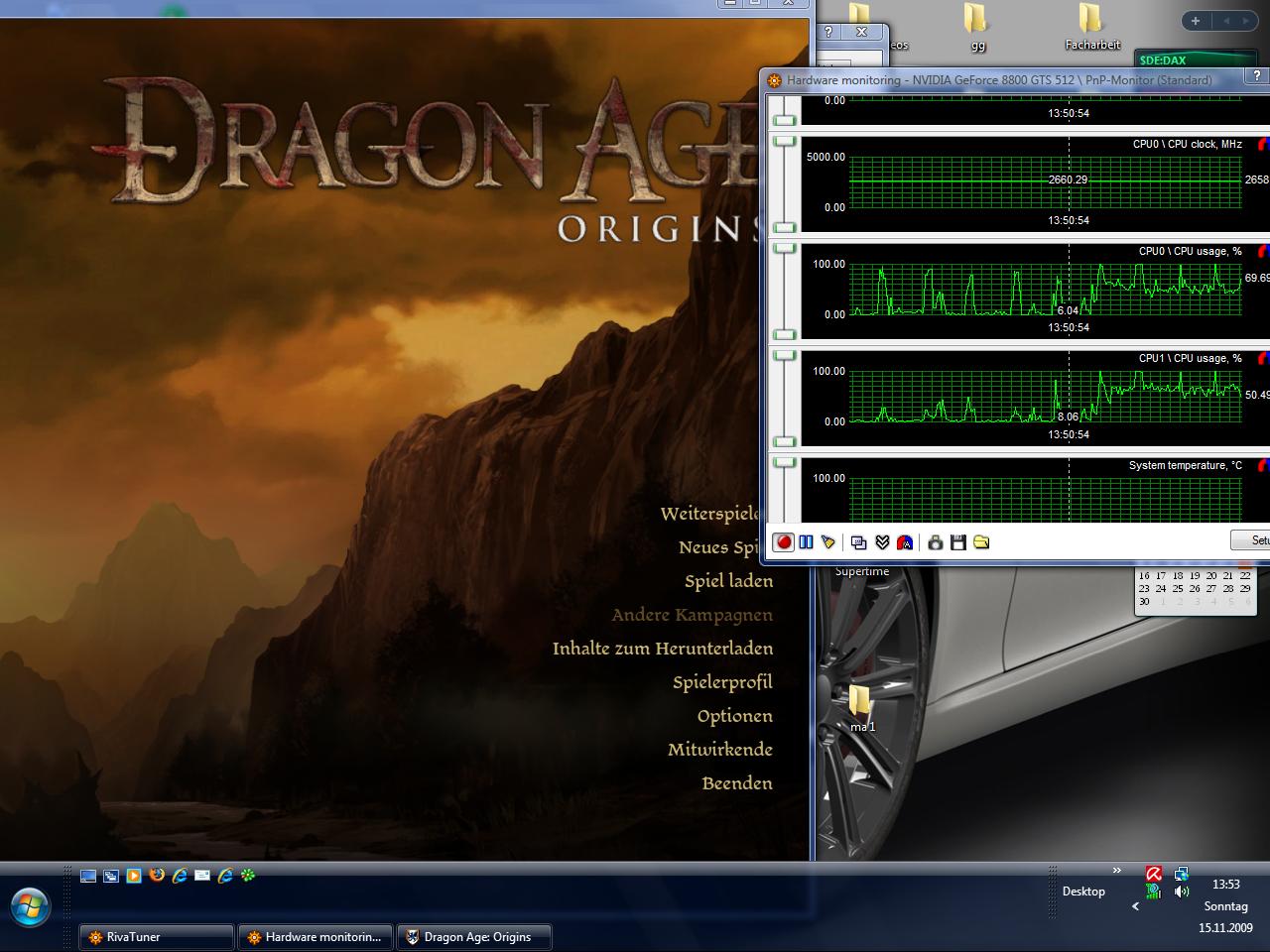Click Beenden to quit Dragon Age
The height and width of the screenshot is (952, 1270).
(x=737, y=783)
